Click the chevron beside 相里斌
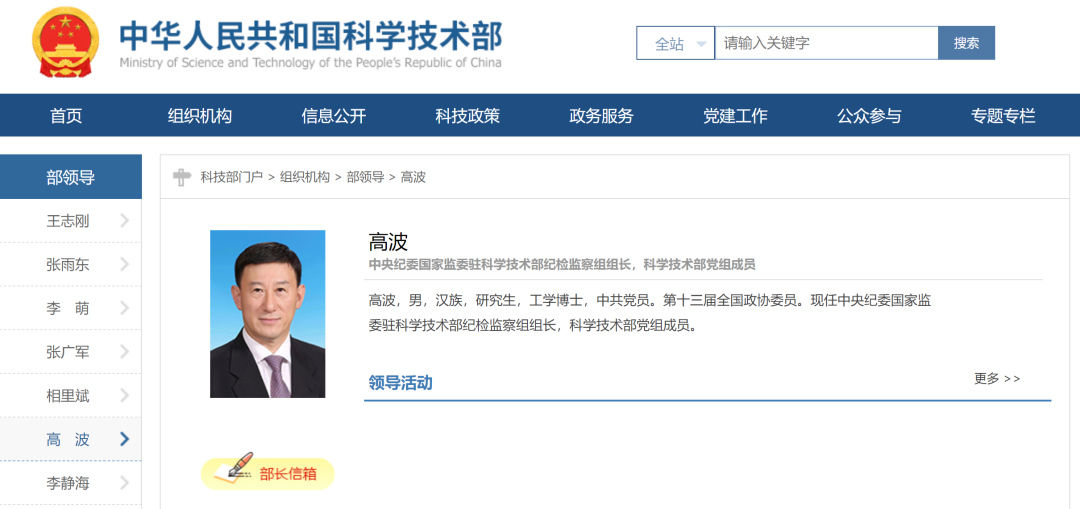 point(125,395)
